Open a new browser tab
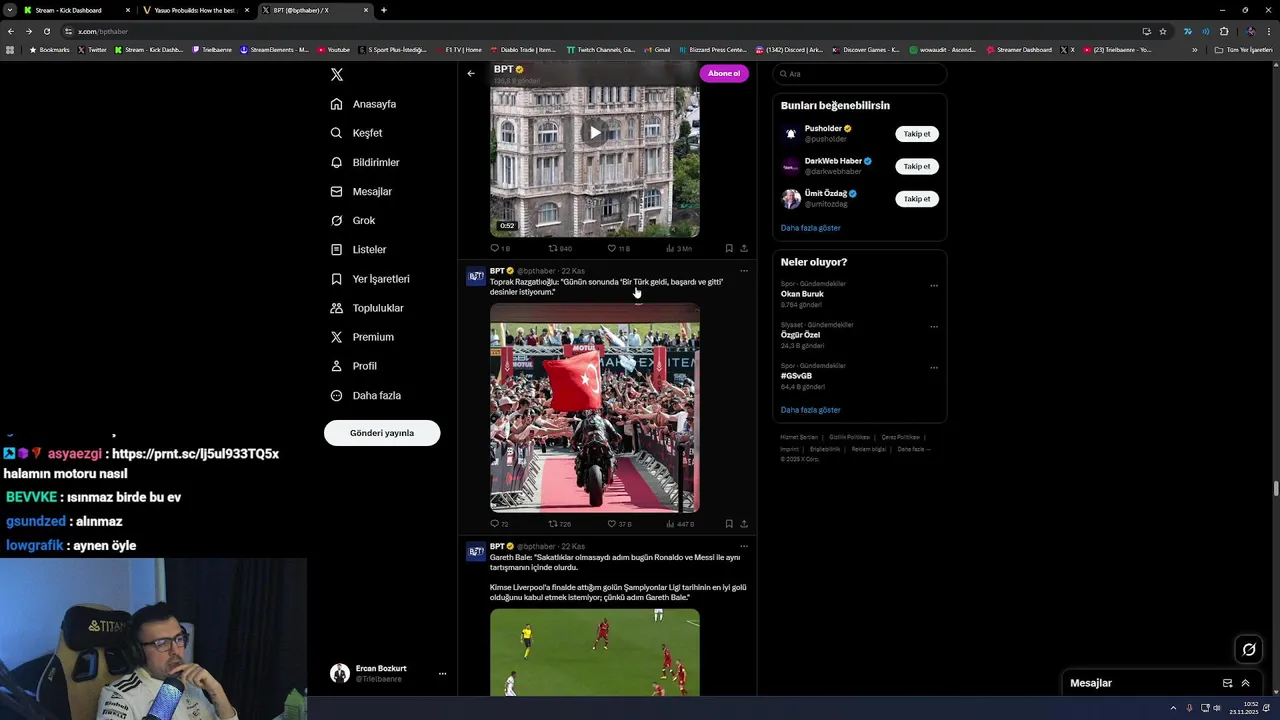Screen dimensions: 1280x720 click(384, 10)
